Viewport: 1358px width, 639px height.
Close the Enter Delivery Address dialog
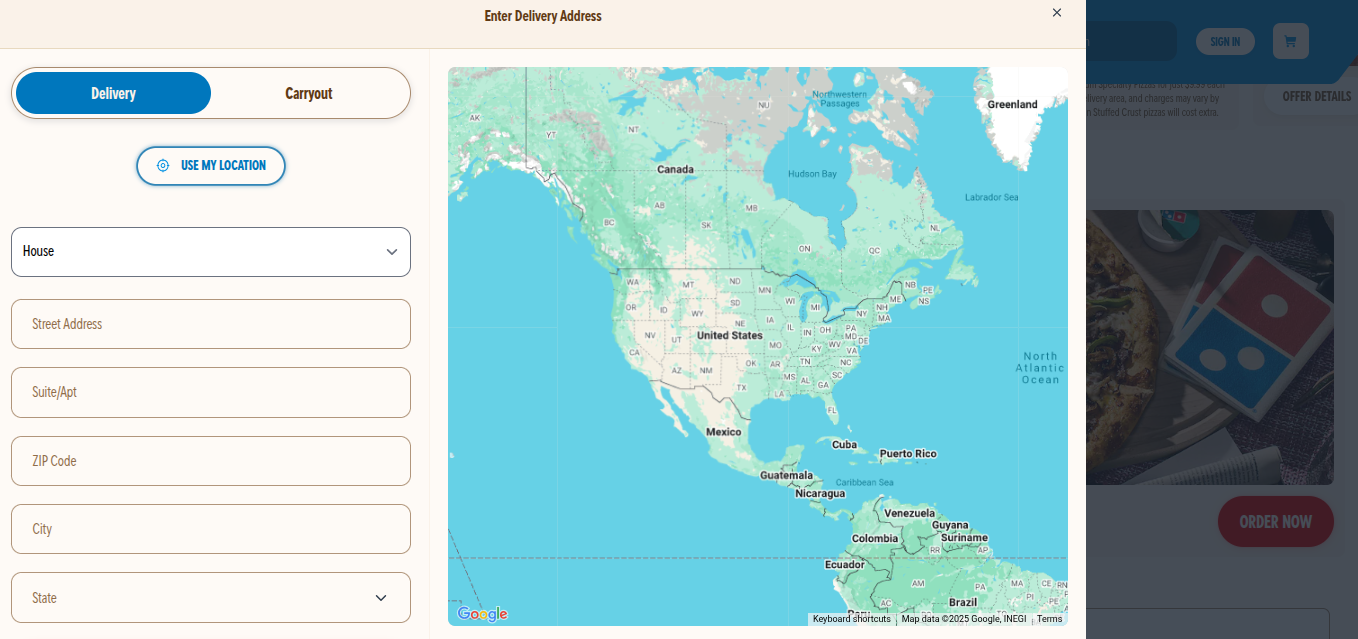[1057, 13]
